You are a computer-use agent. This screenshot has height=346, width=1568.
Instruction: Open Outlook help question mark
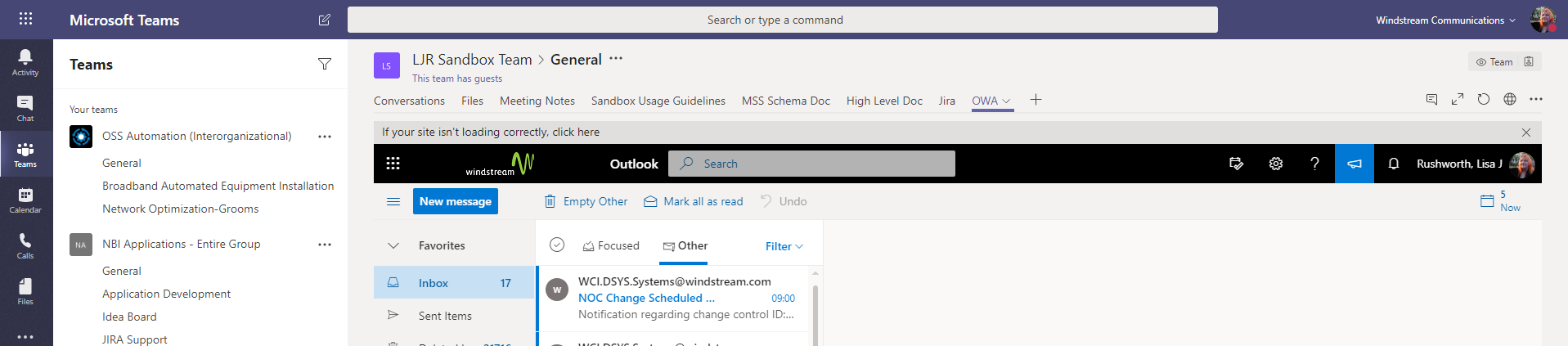click(x=1314, y=164)
